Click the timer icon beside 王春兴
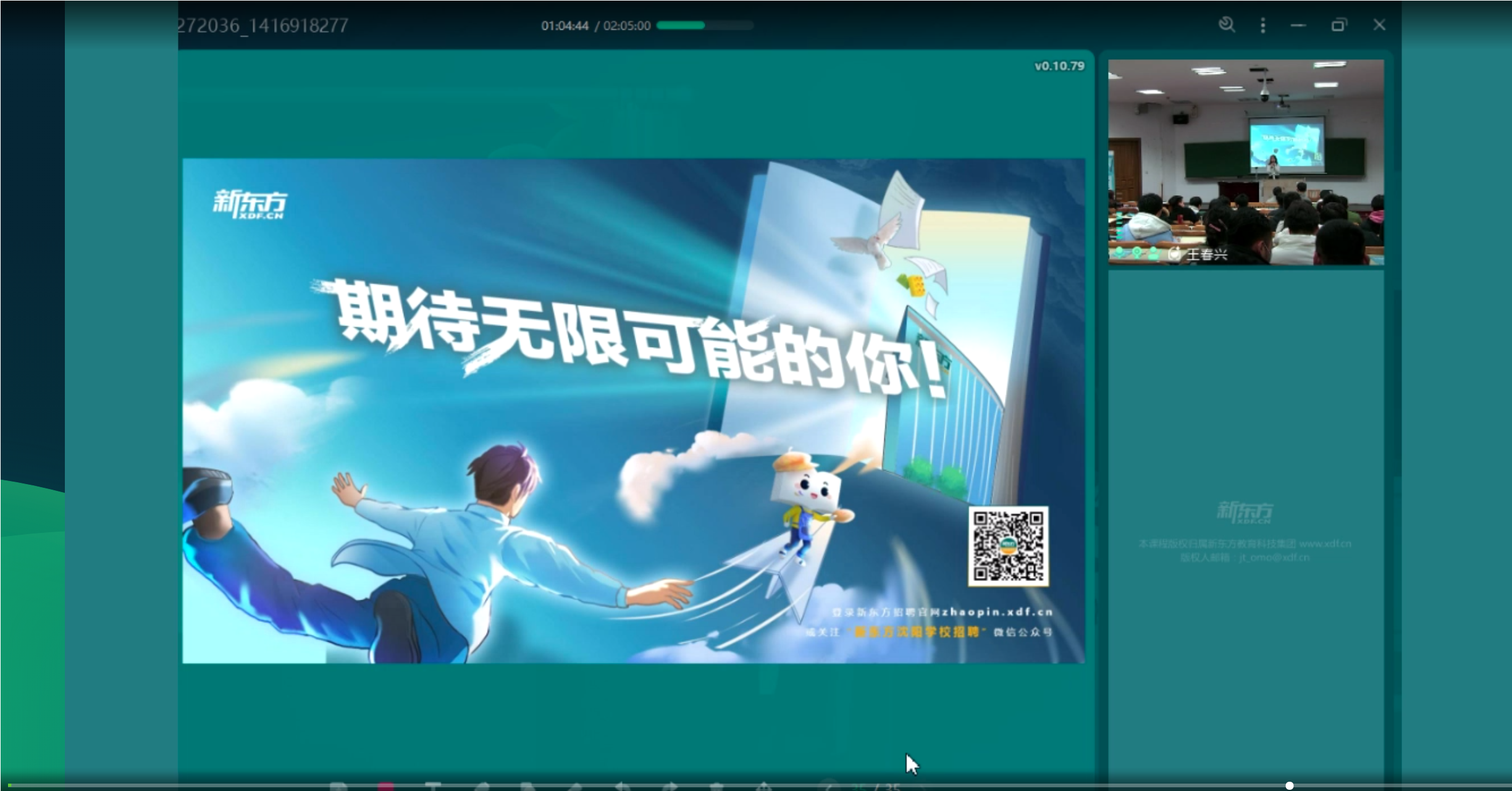 [x=1175, y=253]
